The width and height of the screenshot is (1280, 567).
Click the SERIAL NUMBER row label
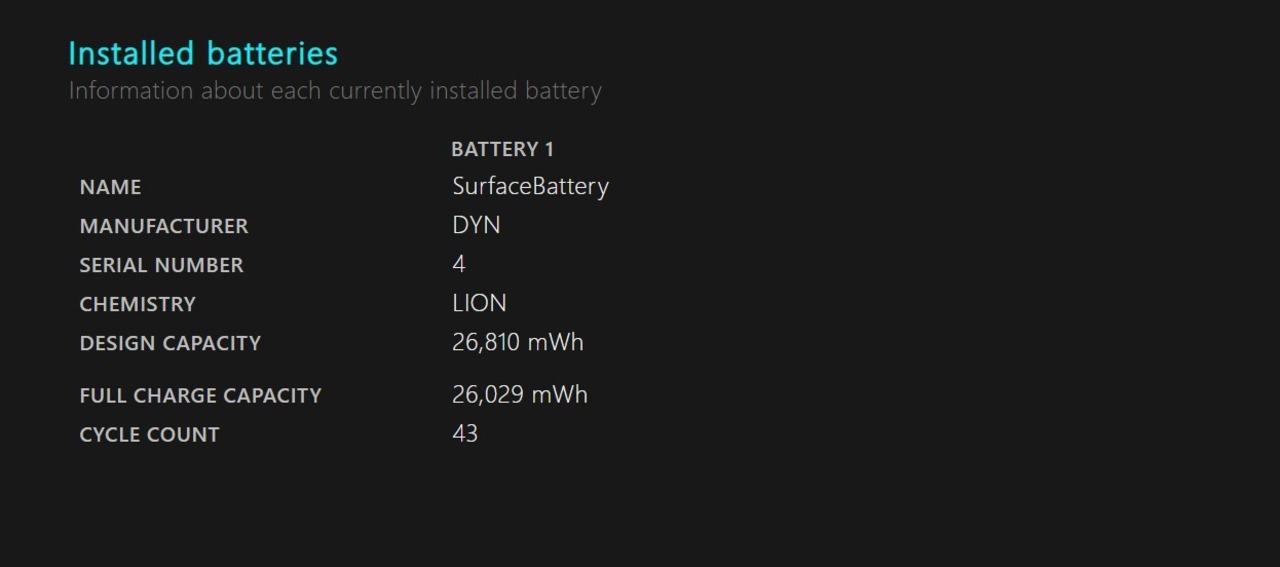pyautogui.click(x=161, y=265)
